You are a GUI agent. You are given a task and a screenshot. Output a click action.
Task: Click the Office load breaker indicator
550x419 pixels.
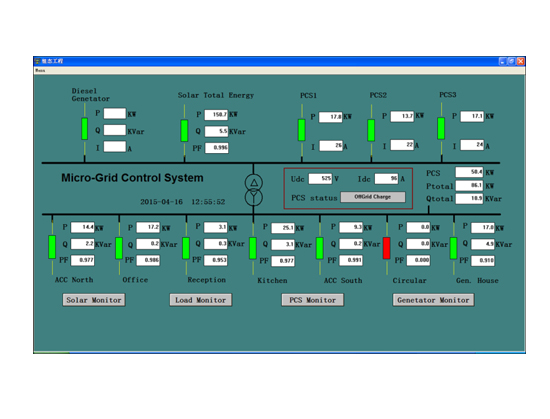point(119,248)
